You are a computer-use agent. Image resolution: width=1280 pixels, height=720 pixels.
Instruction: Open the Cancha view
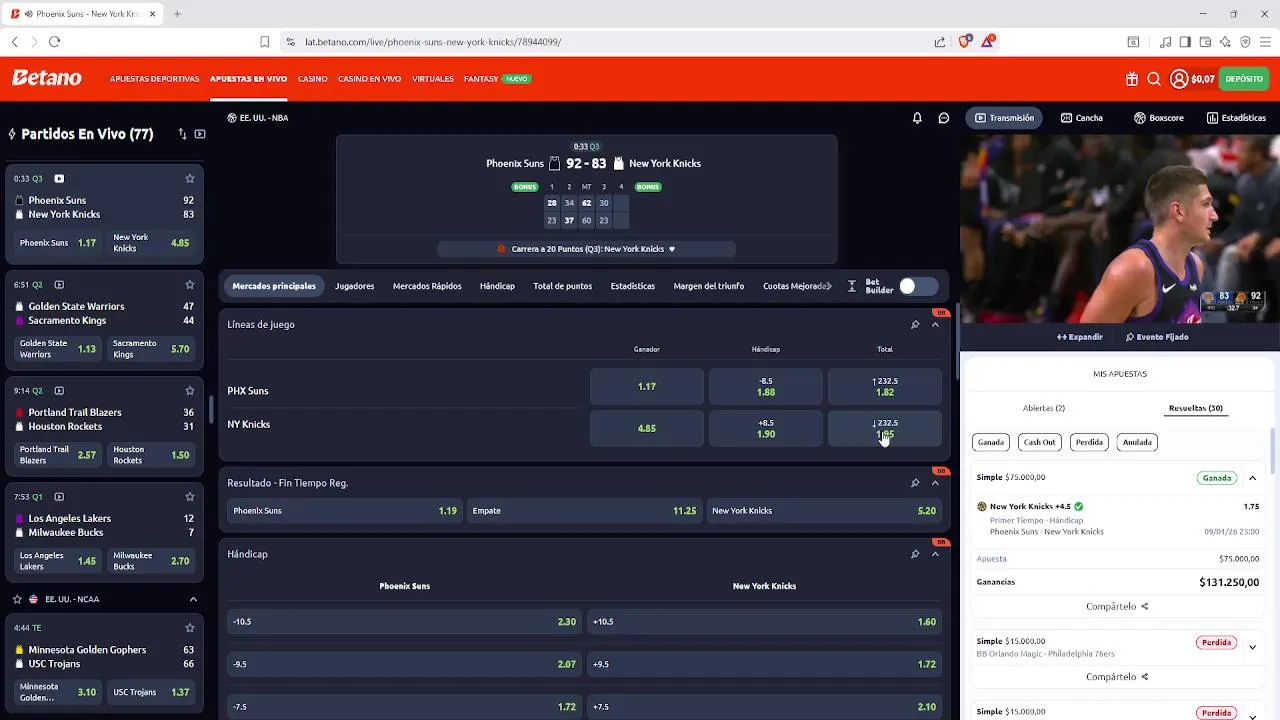1082,118
